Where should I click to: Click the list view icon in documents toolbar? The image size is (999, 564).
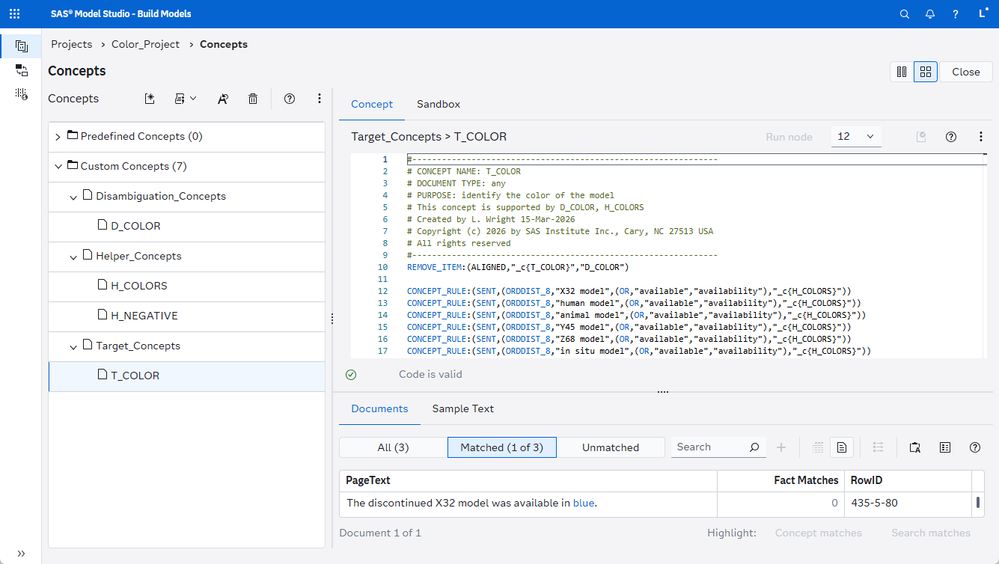point(878,447)
